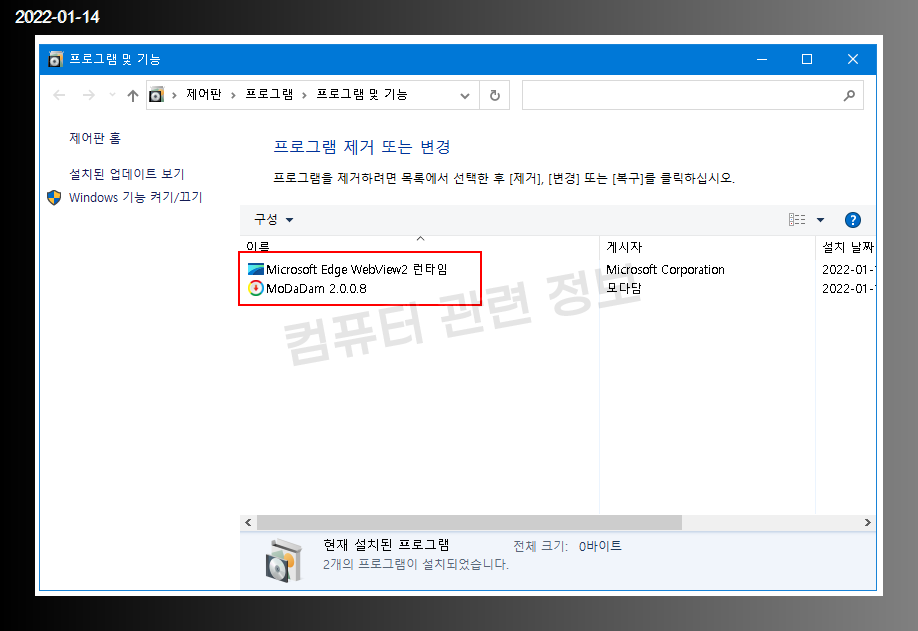Open help with question mark icon
The height and width of the screenshot is (631, 918).
click(x=852, y=220)
